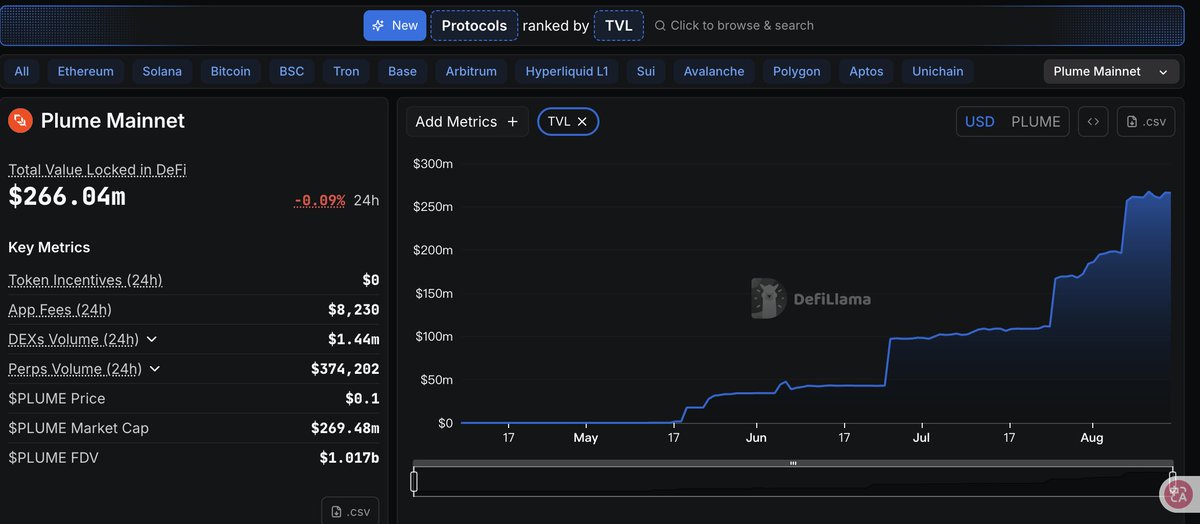Expand DEXs Volume (24h) details
Viewport: 1200px width, 524px height.
pyautogui.click(x=152, y=339)
